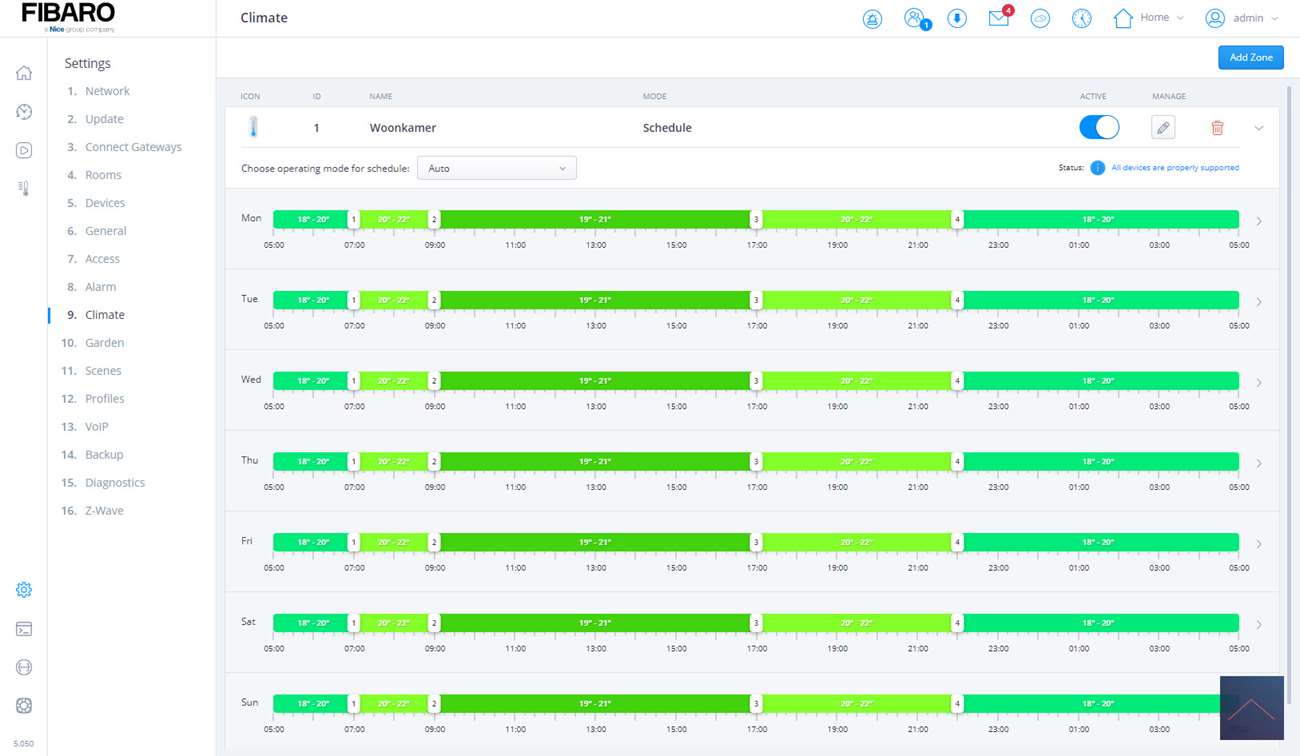Image resolution: width=1300 pixels, height=756 pixels.
Task: Open Devices in the Settings menu
Action: point(105,203)
